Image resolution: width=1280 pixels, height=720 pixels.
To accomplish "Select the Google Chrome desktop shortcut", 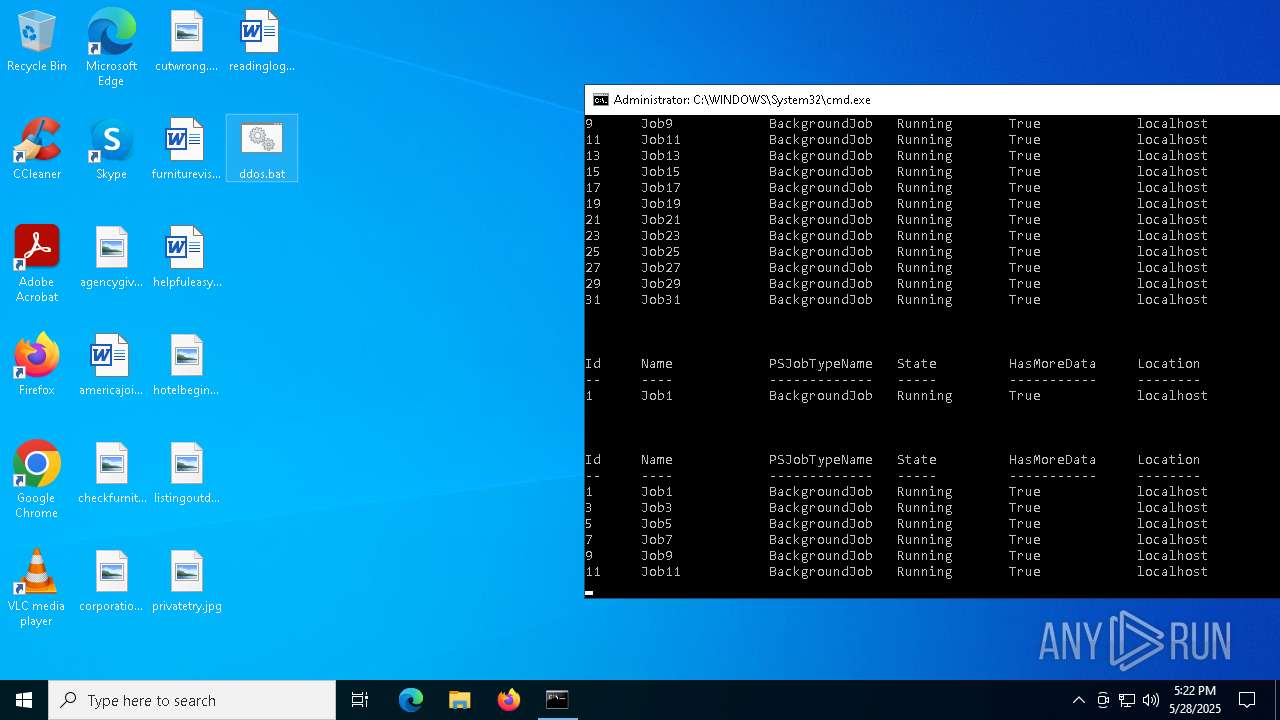I will [x=37, y=479].
